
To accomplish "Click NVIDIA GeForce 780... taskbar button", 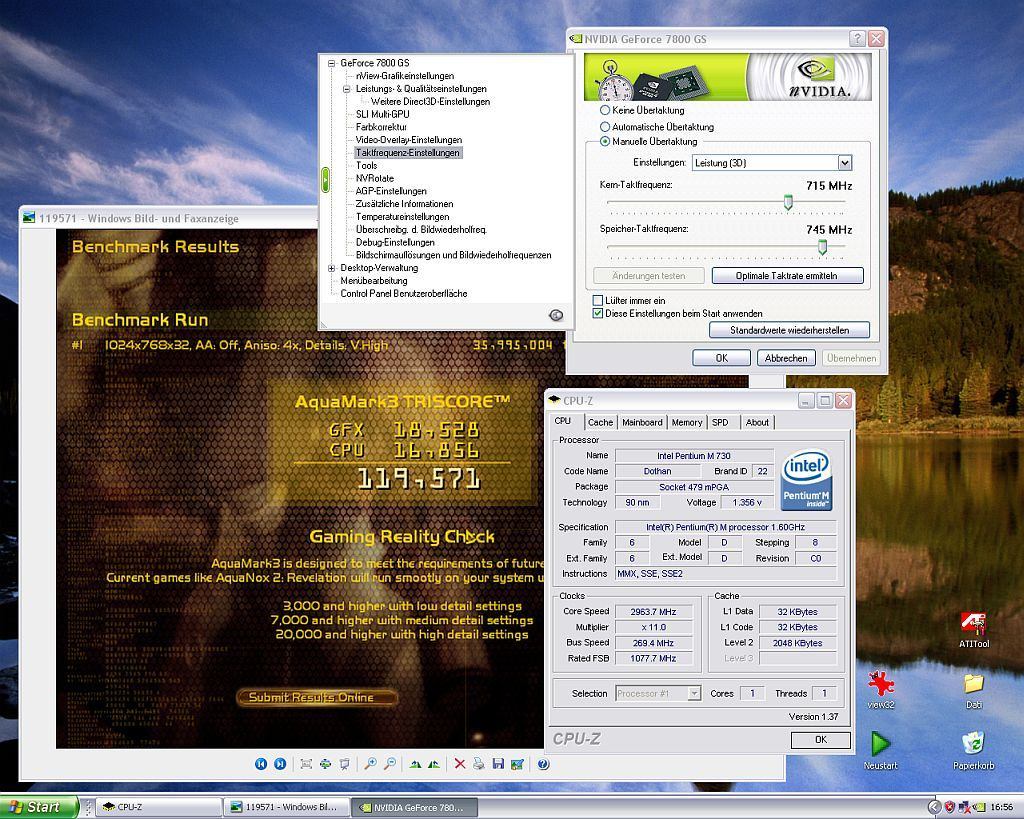I will pos(414,807).
